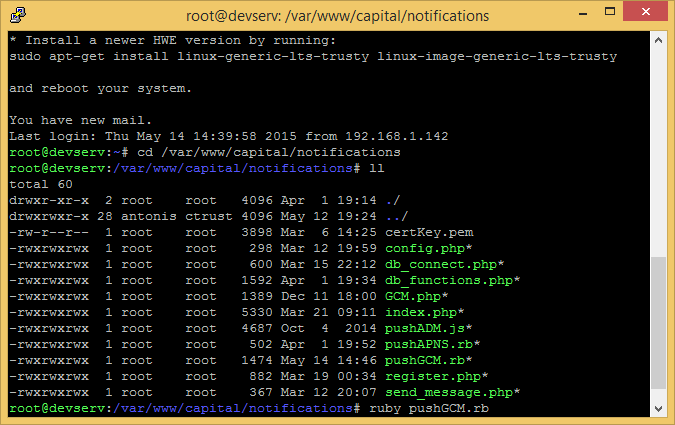Click the file size 1474

coord(257,360)
